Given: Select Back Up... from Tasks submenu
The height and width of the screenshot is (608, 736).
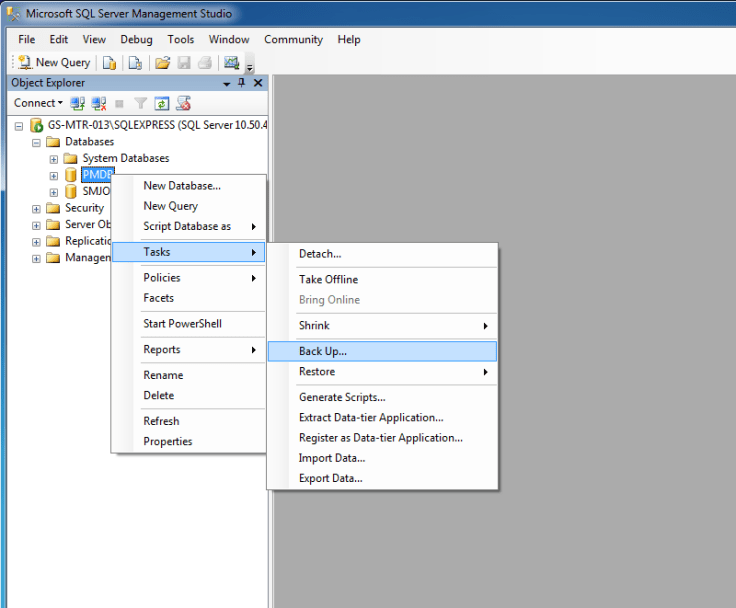Looking at the screenshot, I should pyautogui.click(x=322, y=351).
